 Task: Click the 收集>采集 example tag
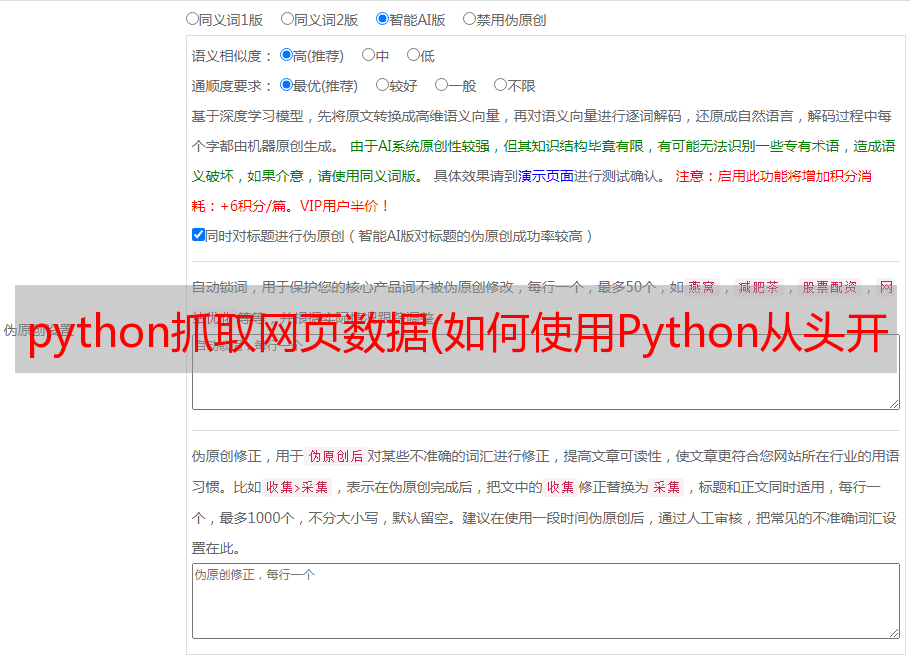click(x=297, y=487)
